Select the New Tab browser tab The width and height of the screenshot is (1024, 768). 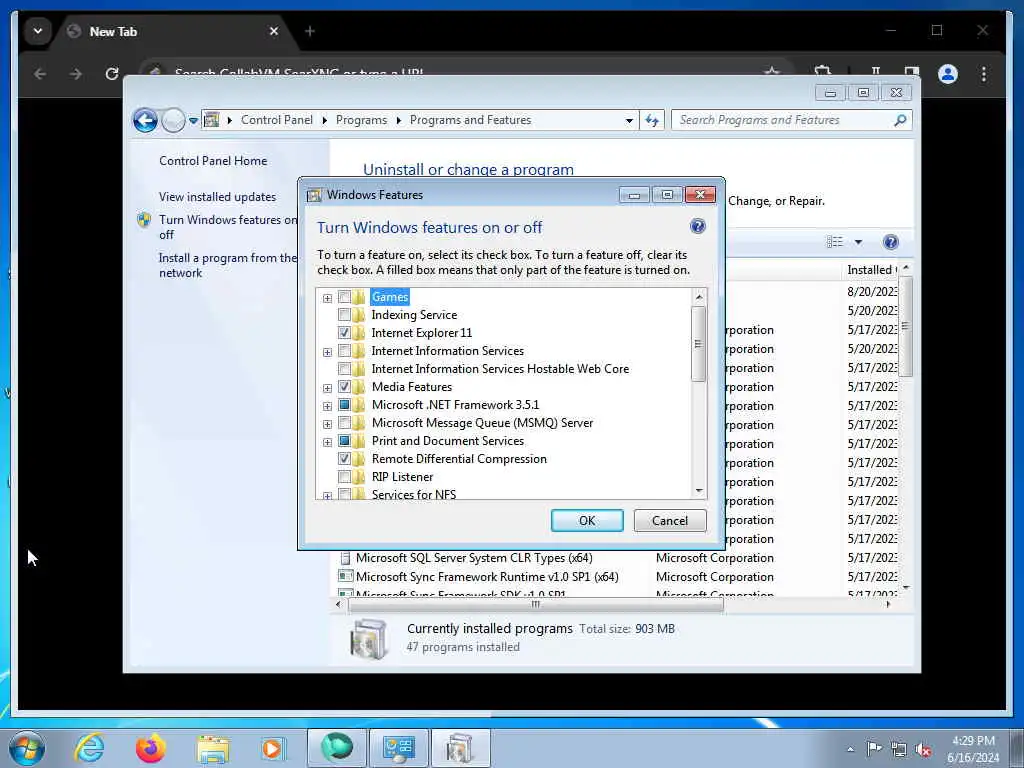tap(173, 31)
